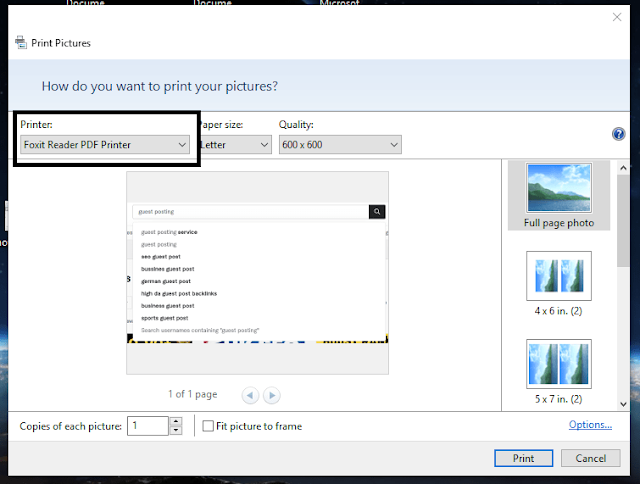This screenshot has width=640, height=484.
Task: Go to the previous page with left arrow
Action: (250, 395)
